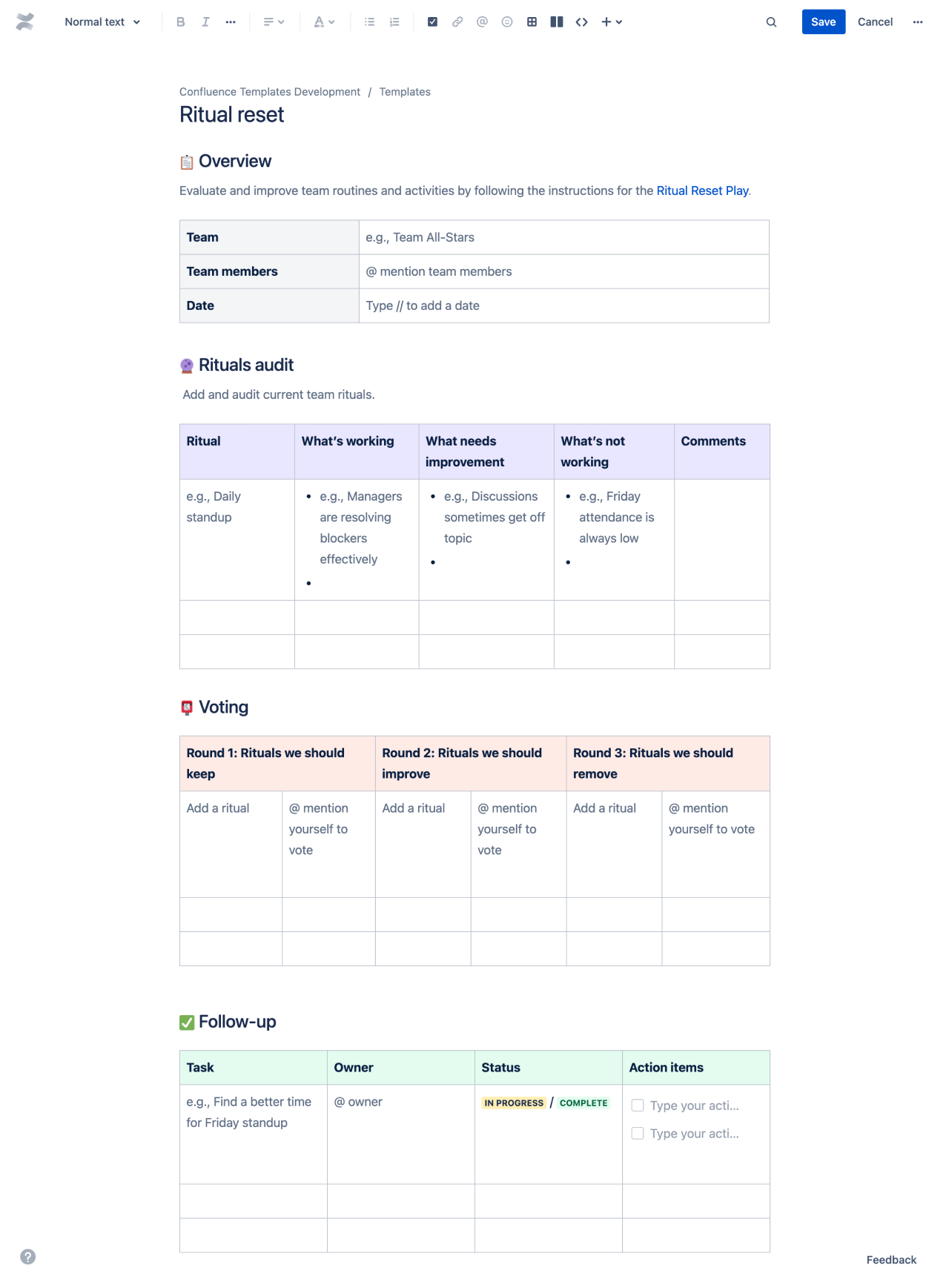Viewport: 949px width, 1288px height.
Task: Open the text alignment dropdown
Action: [x=274, y=22]
